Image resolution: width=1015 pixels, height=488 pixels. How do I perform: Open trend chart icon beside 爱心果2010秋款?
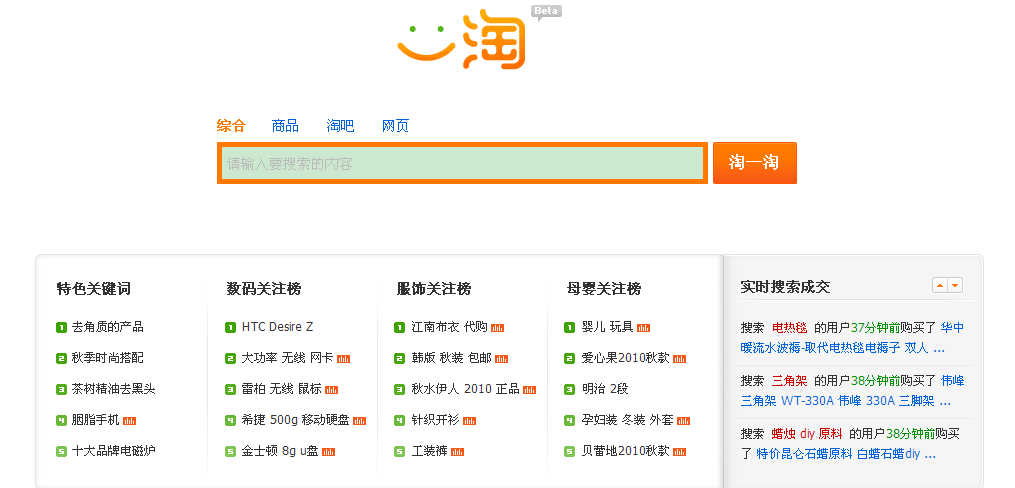679,359
